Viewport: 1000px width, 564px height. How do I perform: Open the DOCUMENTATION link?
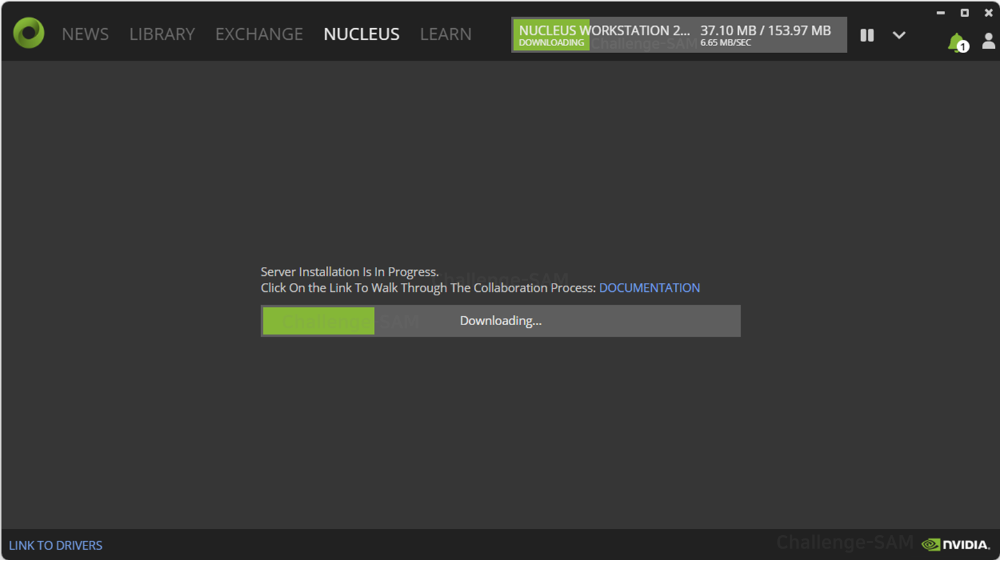pyautogui.click(x=649, y=288)
